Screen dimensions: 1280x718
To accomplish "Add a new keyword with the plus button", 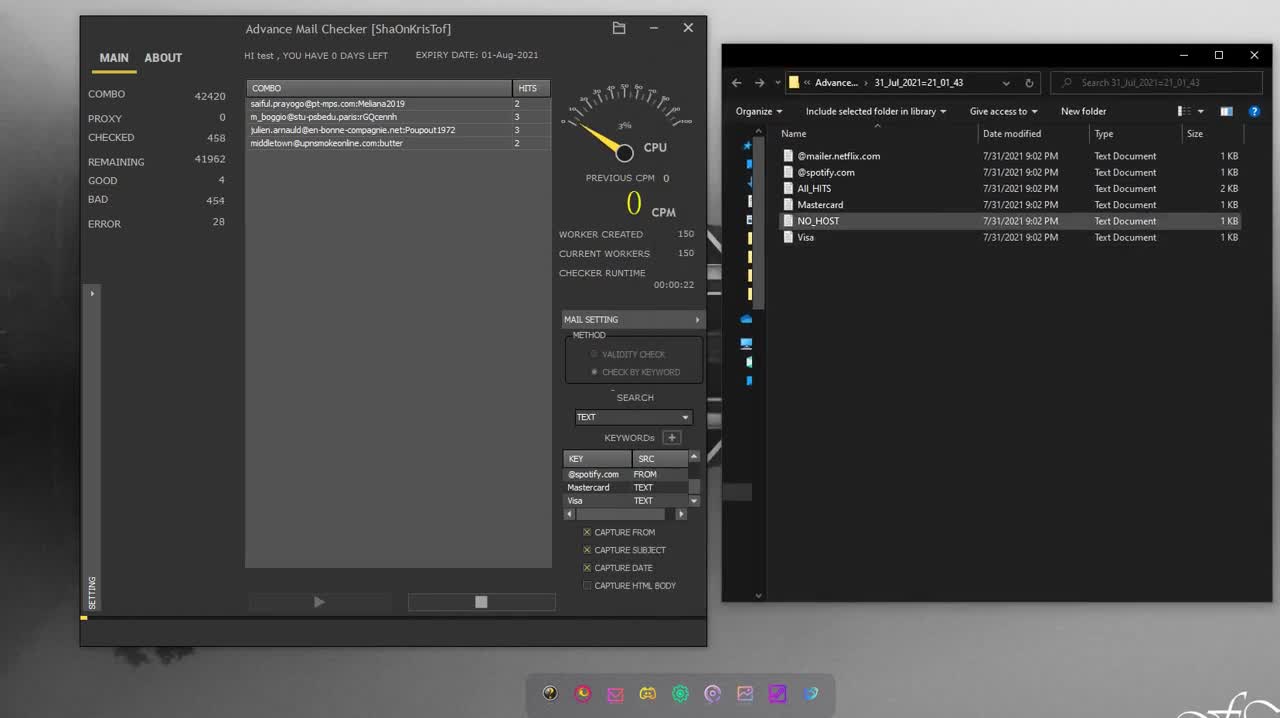I will click(x=671, y=437).
